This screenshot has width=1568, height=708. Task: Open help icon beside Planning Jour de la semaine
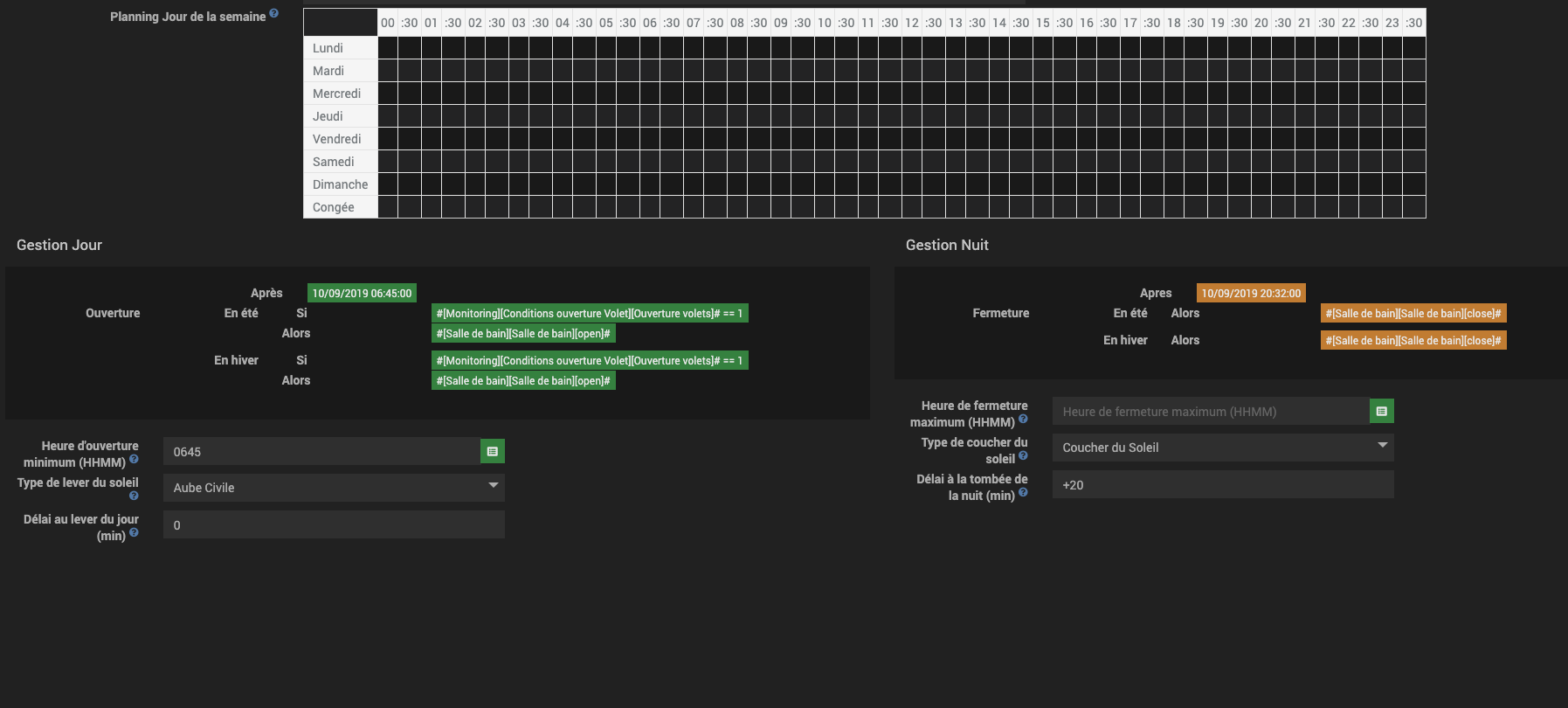pyautogui.click(x=273, y=13)
